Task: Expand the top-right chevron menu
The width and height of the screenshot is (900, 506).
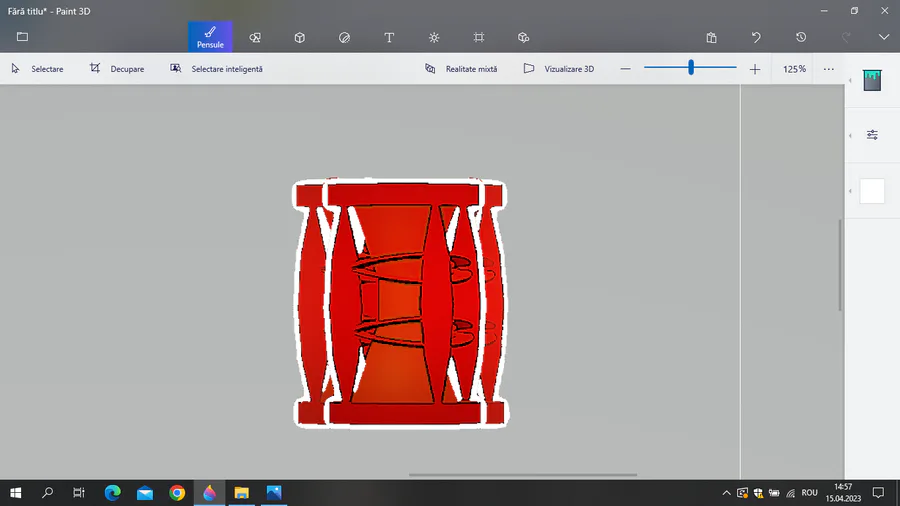Action: [x=884, y=37]
